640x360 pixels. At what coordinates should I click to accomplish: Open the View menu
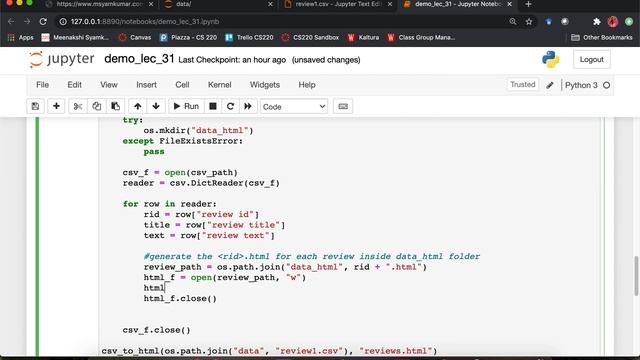point(109,85)
